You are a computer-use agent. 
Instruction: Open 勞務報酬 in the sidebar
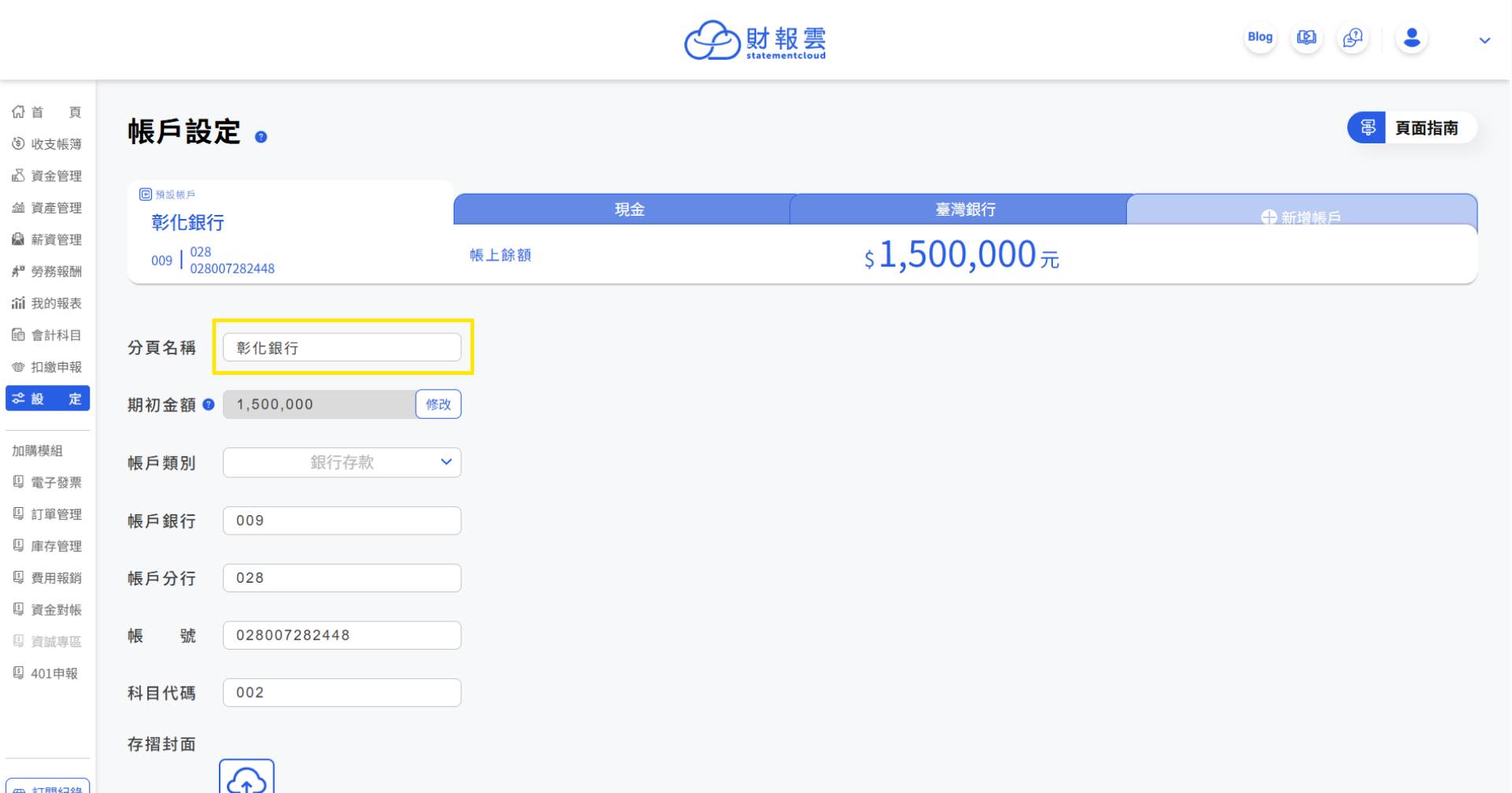click(x=47, y=272)
